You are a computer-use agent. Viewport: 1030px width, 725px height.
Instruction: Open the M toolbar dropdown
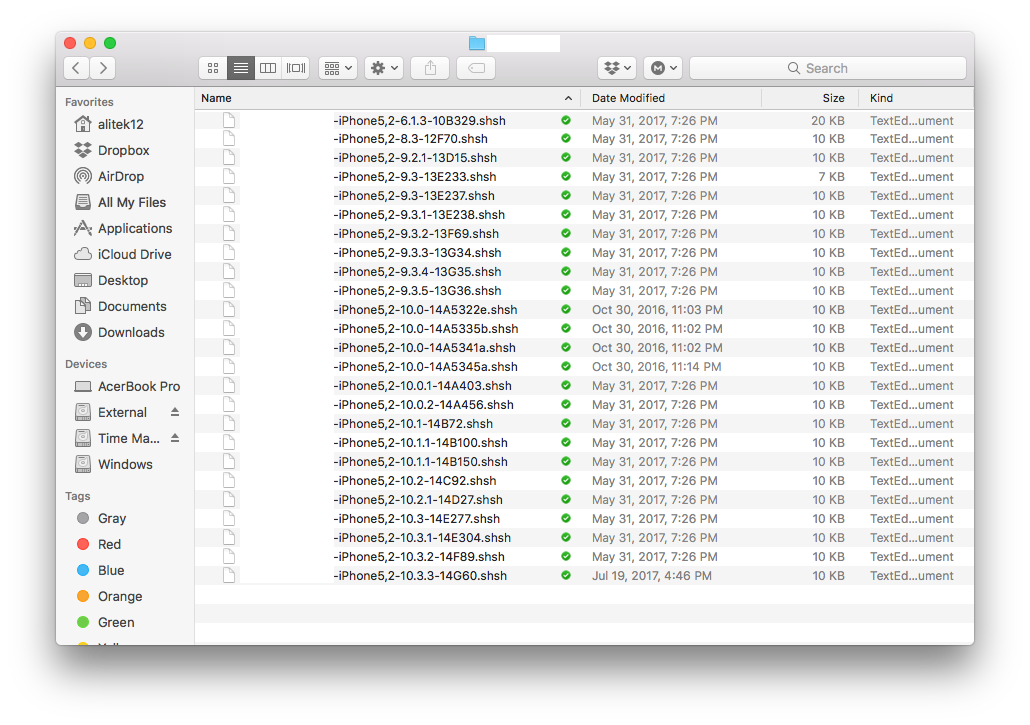pos(663,68)
